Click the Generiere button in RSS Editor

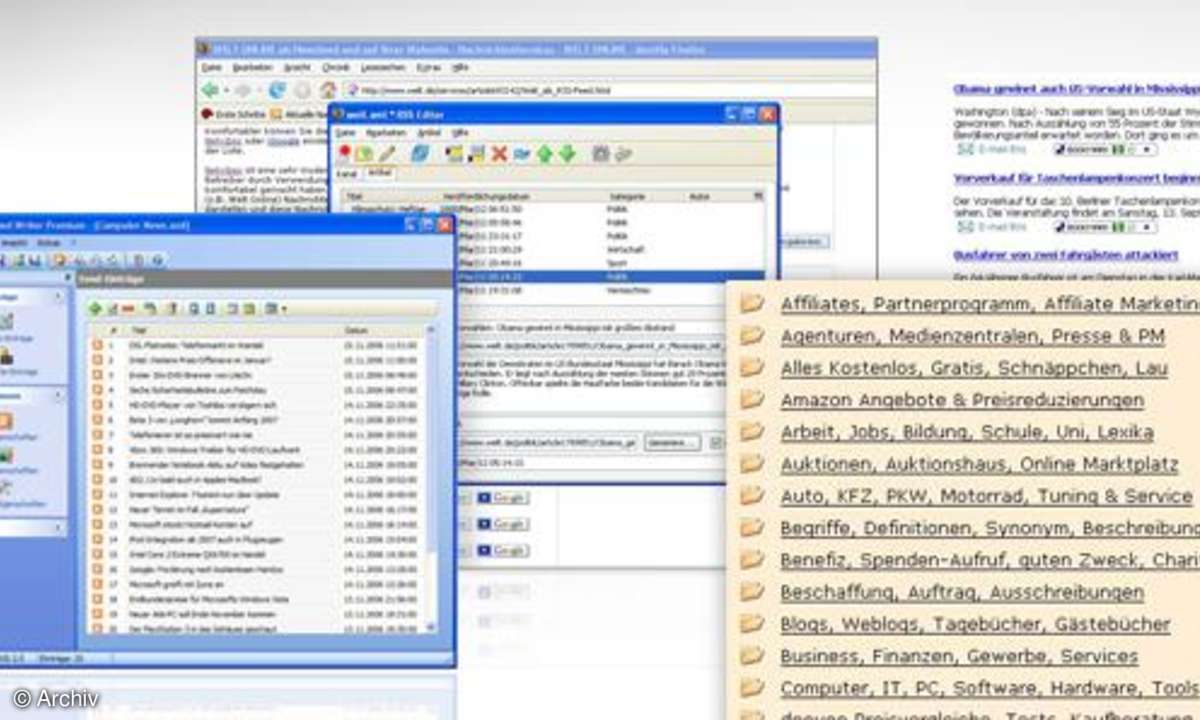[x=671, y=442]
